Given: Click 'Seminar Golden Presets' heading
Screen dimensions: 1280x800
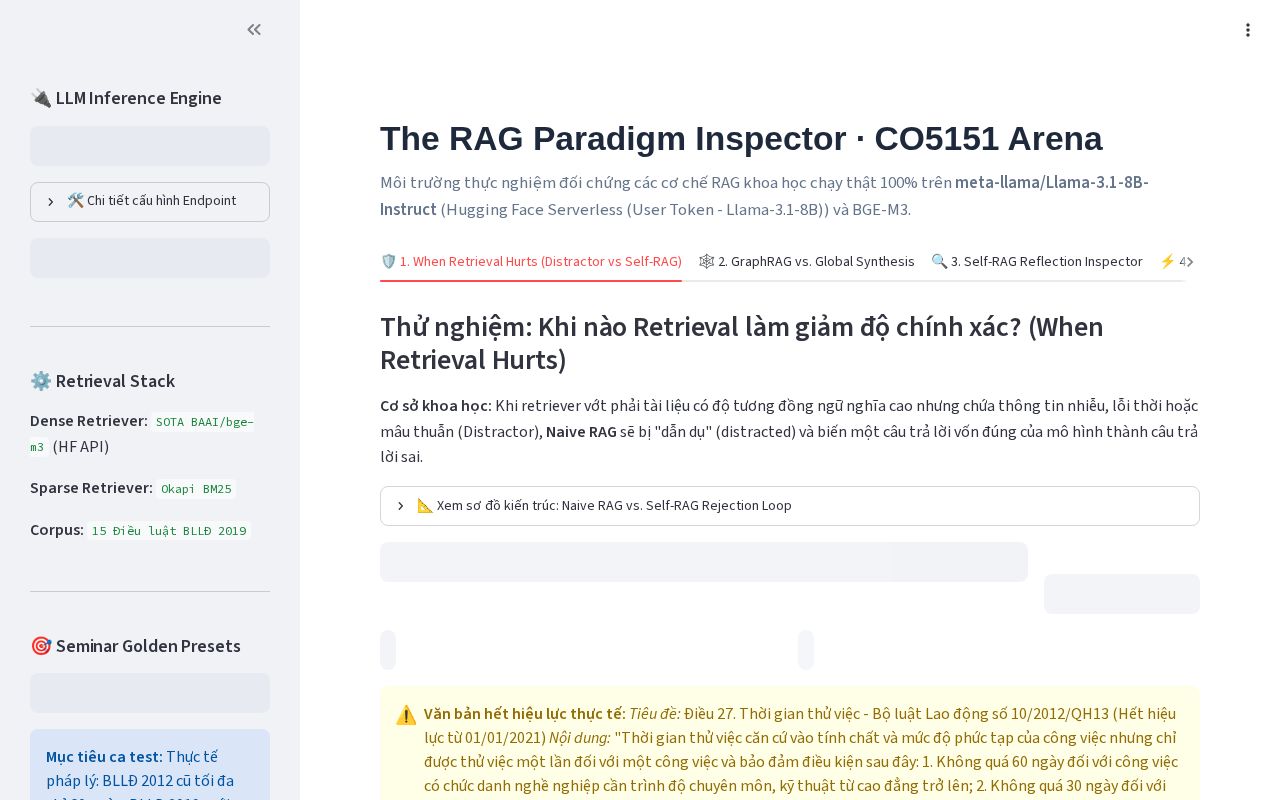Looking at the screenshot, I should pos(137,646).
